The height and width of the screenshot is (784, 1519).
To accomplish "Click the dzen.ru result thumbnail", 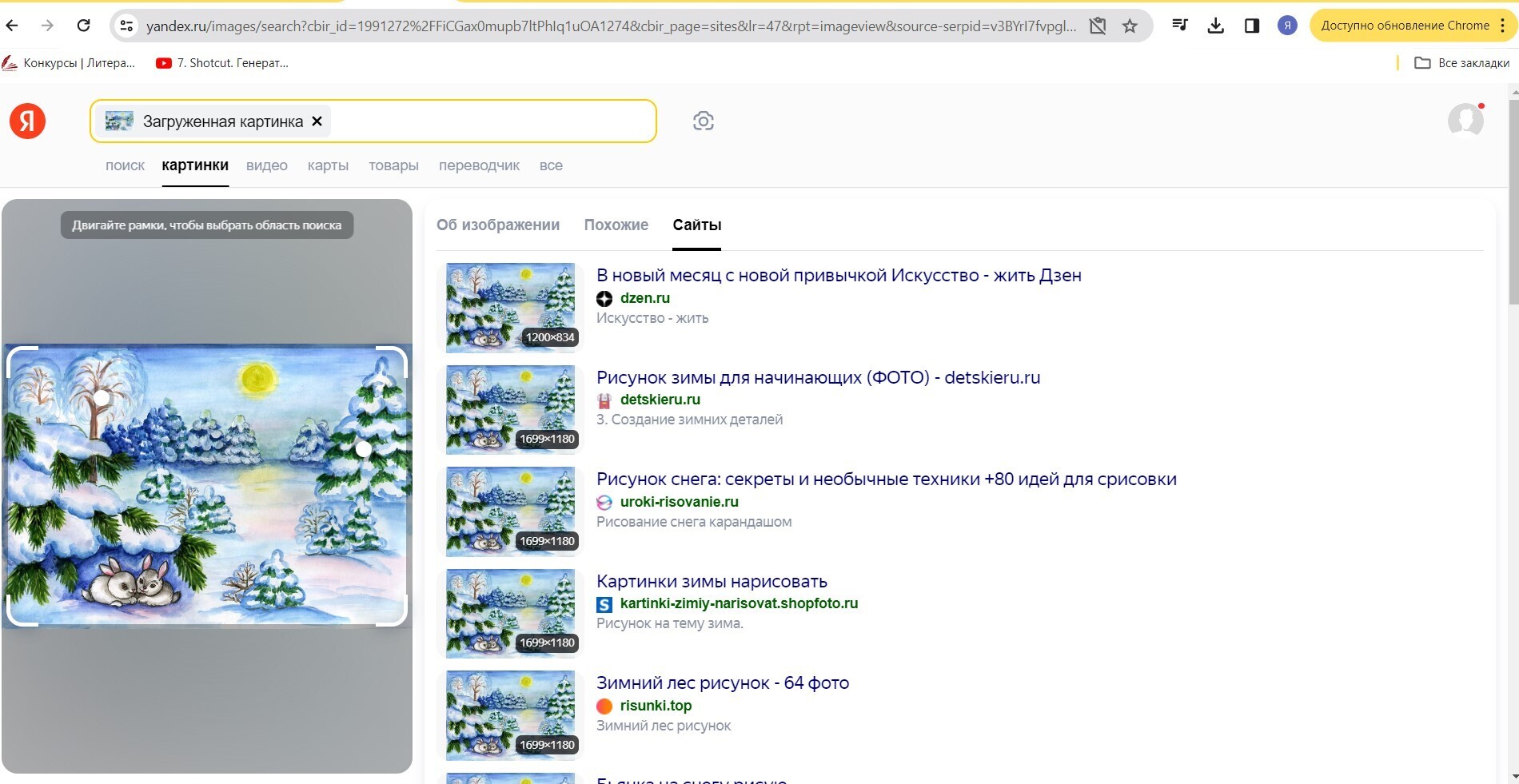I will [x=510, y=308].
